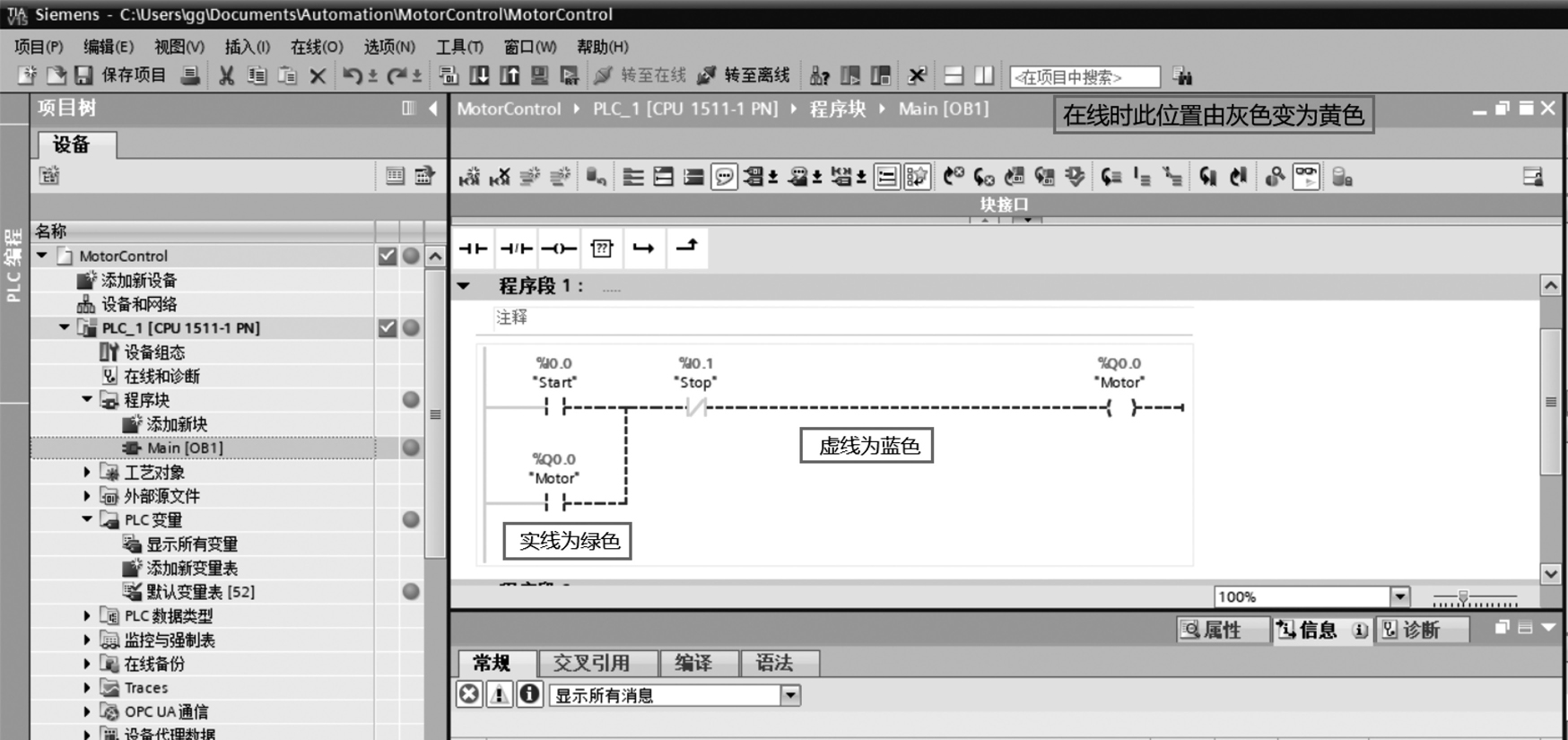The height and width of the screenshot is (740, 1568).
Task: Toggle the favorites star icon in editor toolbar
Action: click(x=917, y=177)
